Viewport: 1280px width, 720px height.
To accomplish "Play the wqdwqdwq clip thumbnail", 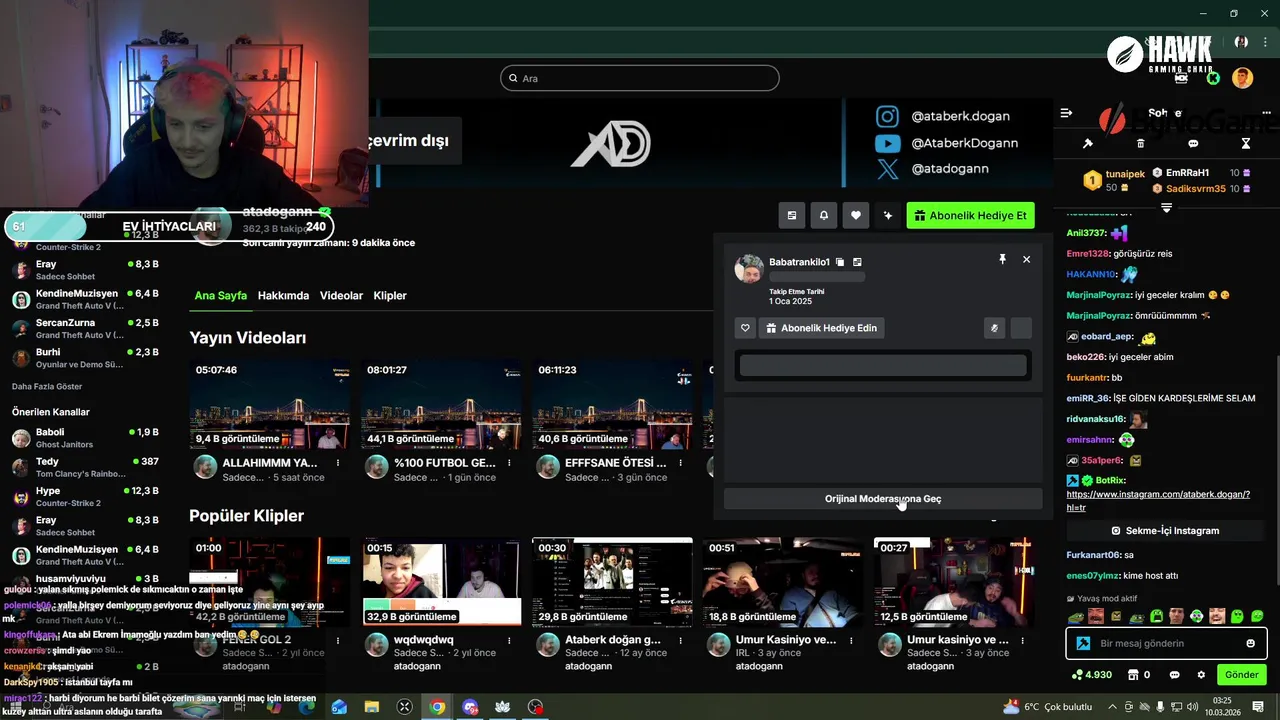I will pos(441,582).
